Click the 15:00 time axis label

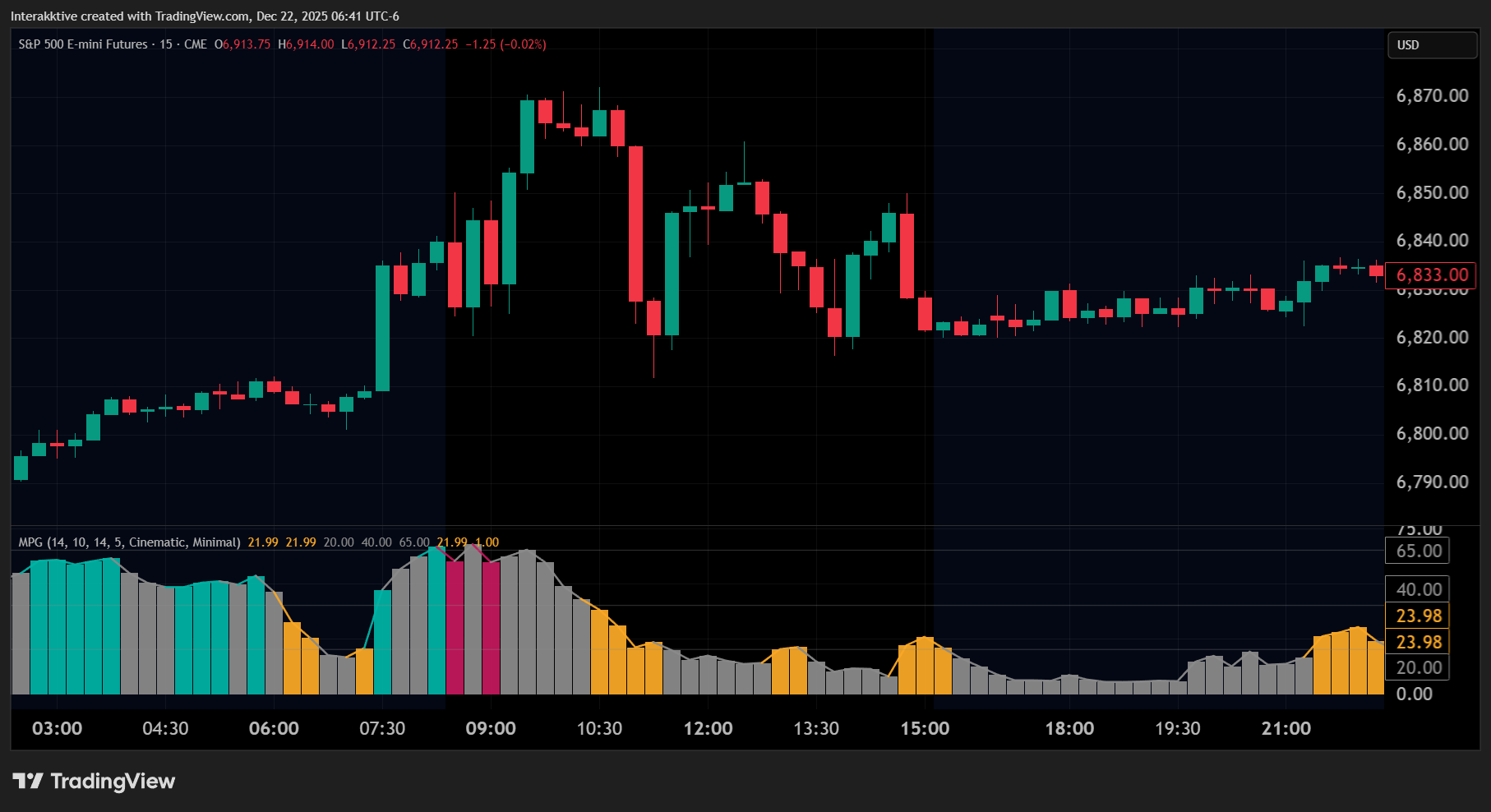[925, 729]
